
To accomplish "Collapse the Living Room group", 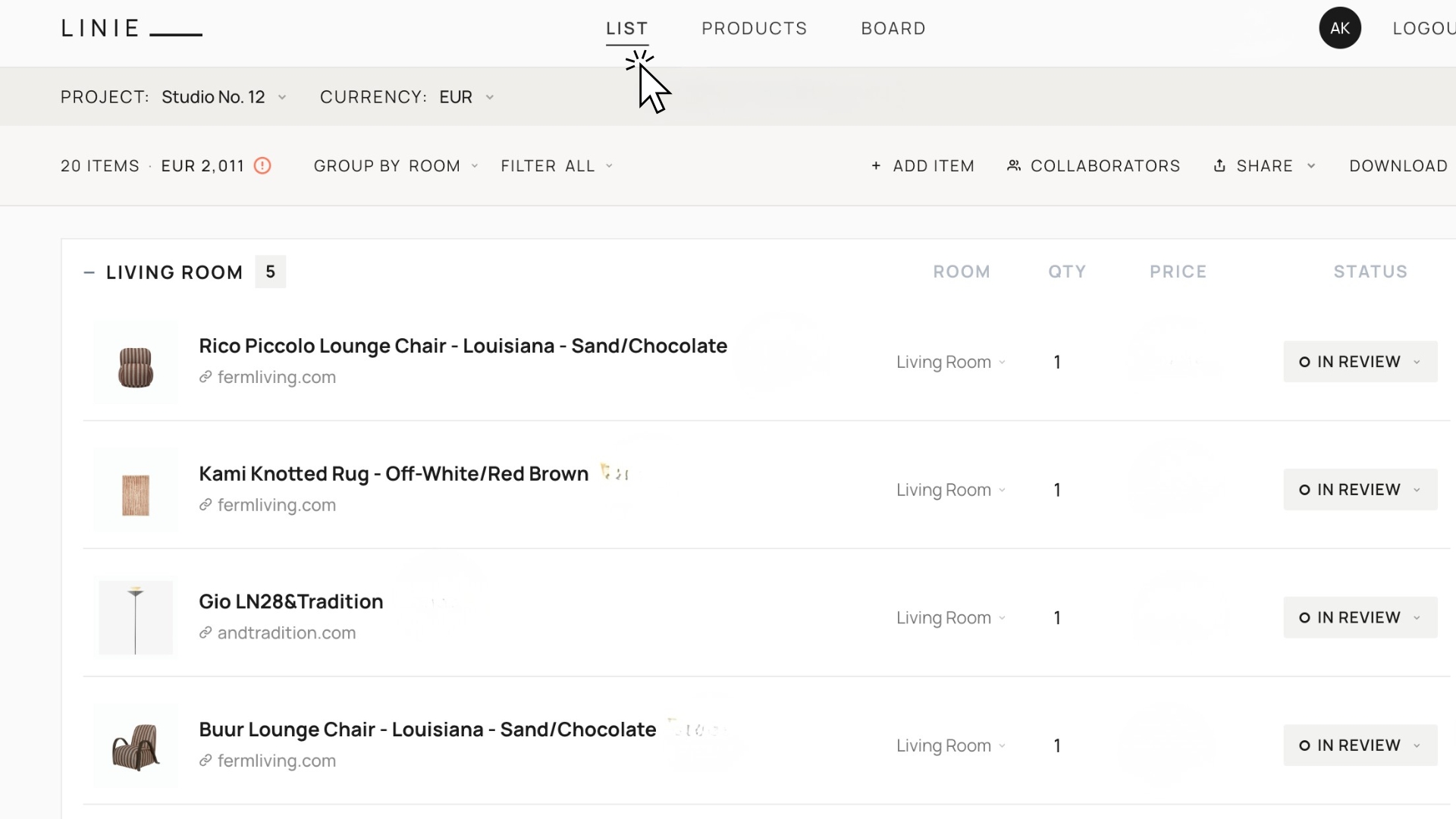I will tap(89, 272).
